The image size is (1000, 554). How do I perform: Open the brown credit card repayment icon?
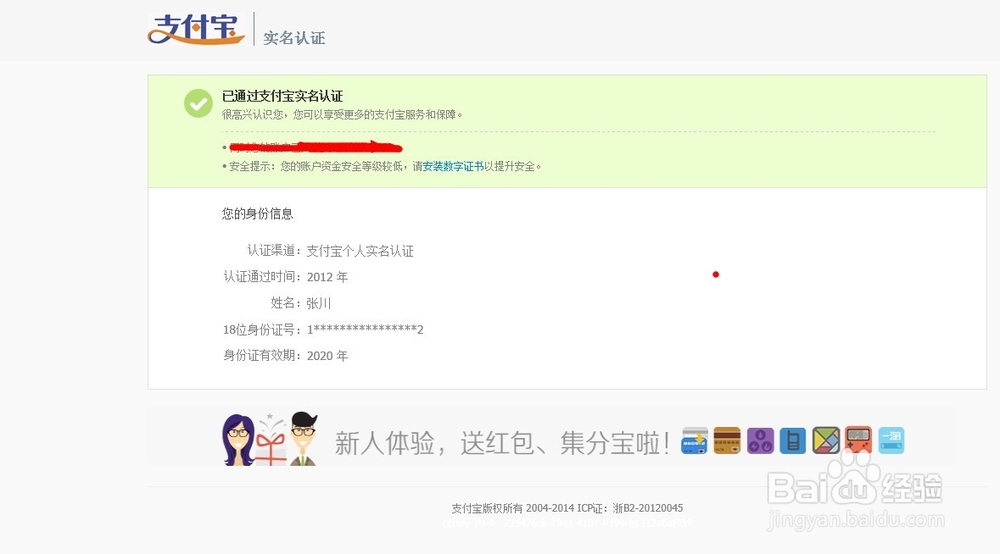pyautogui.click(x=727, y=441)
